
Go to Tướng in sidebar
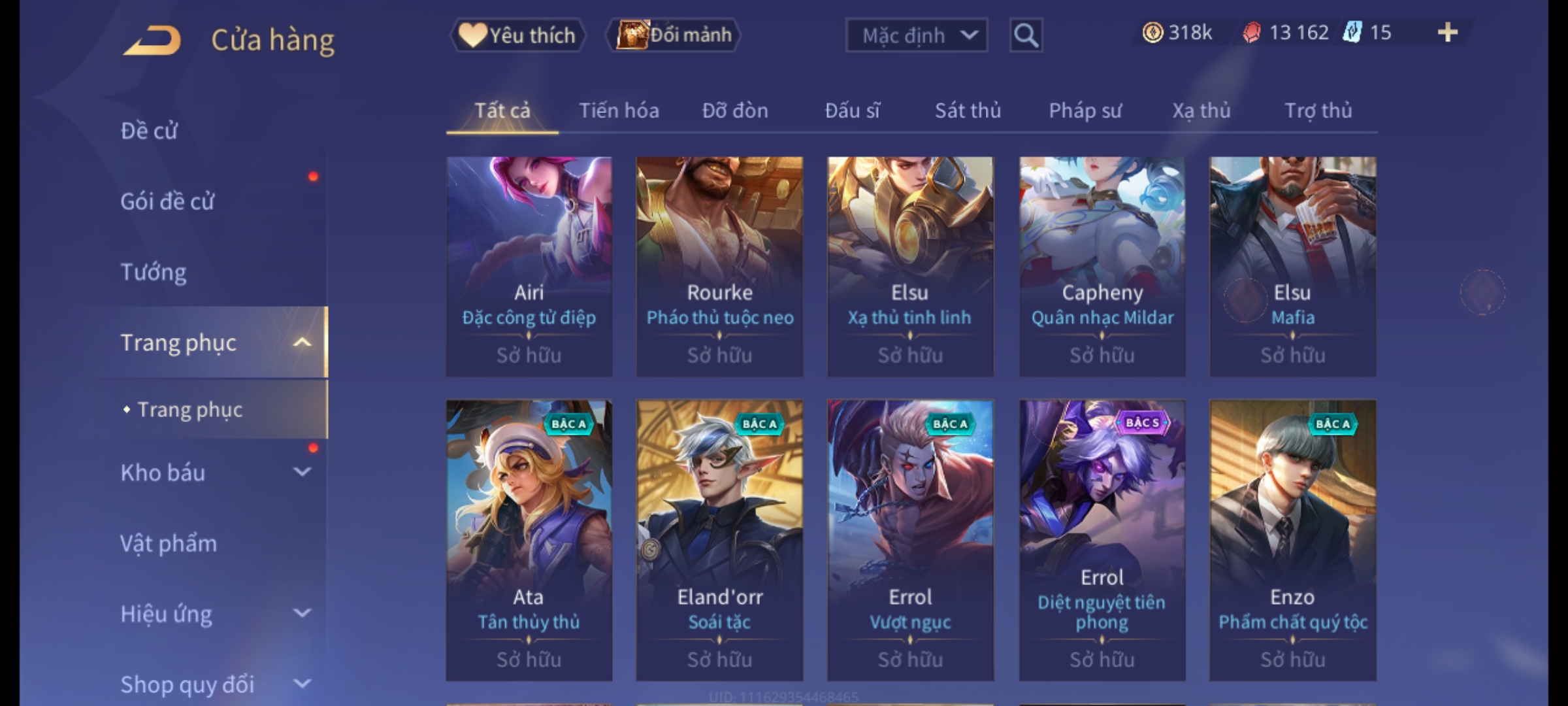153,272
